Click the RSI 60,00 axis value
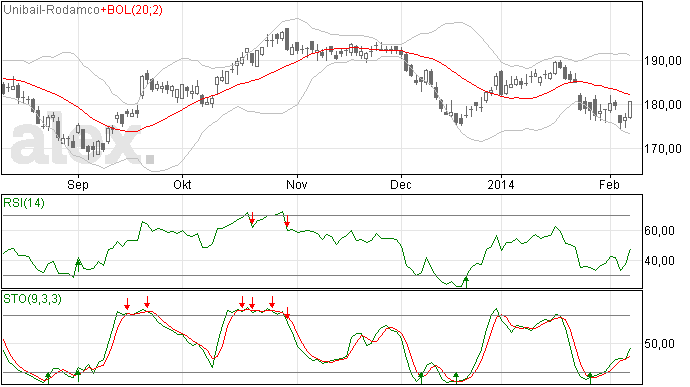Screen dimensions: 690x387 click(x=660, y=231)
